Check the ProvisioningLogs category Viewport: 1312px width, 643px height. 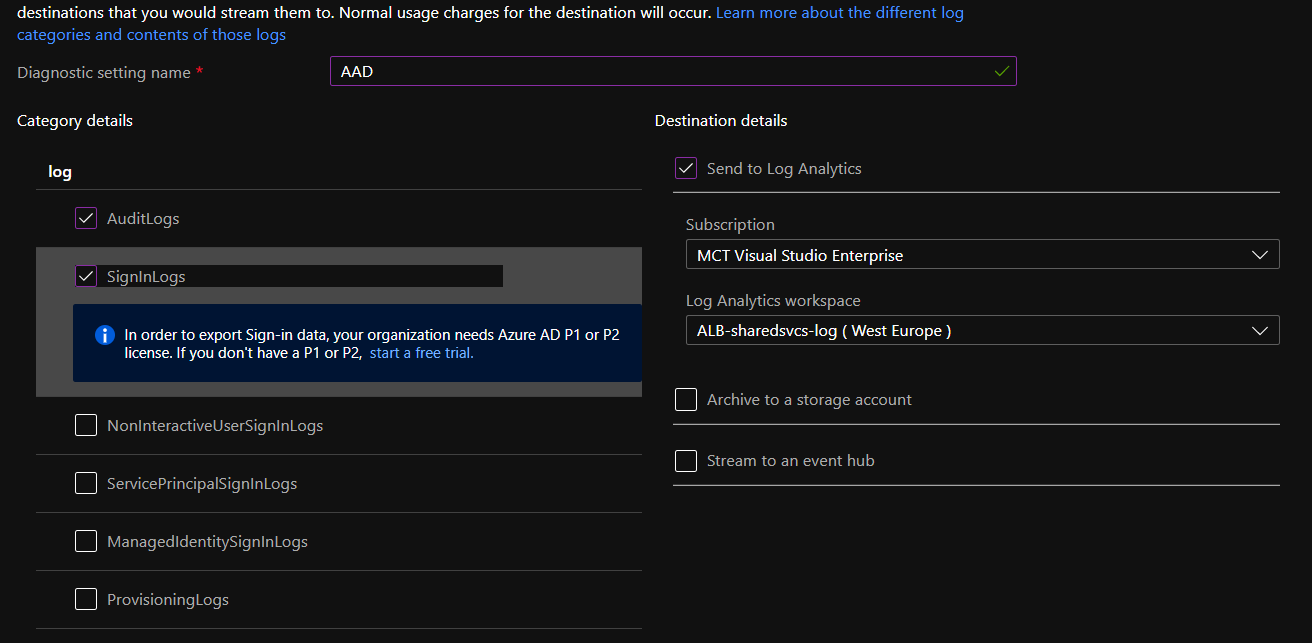(86, 598)
